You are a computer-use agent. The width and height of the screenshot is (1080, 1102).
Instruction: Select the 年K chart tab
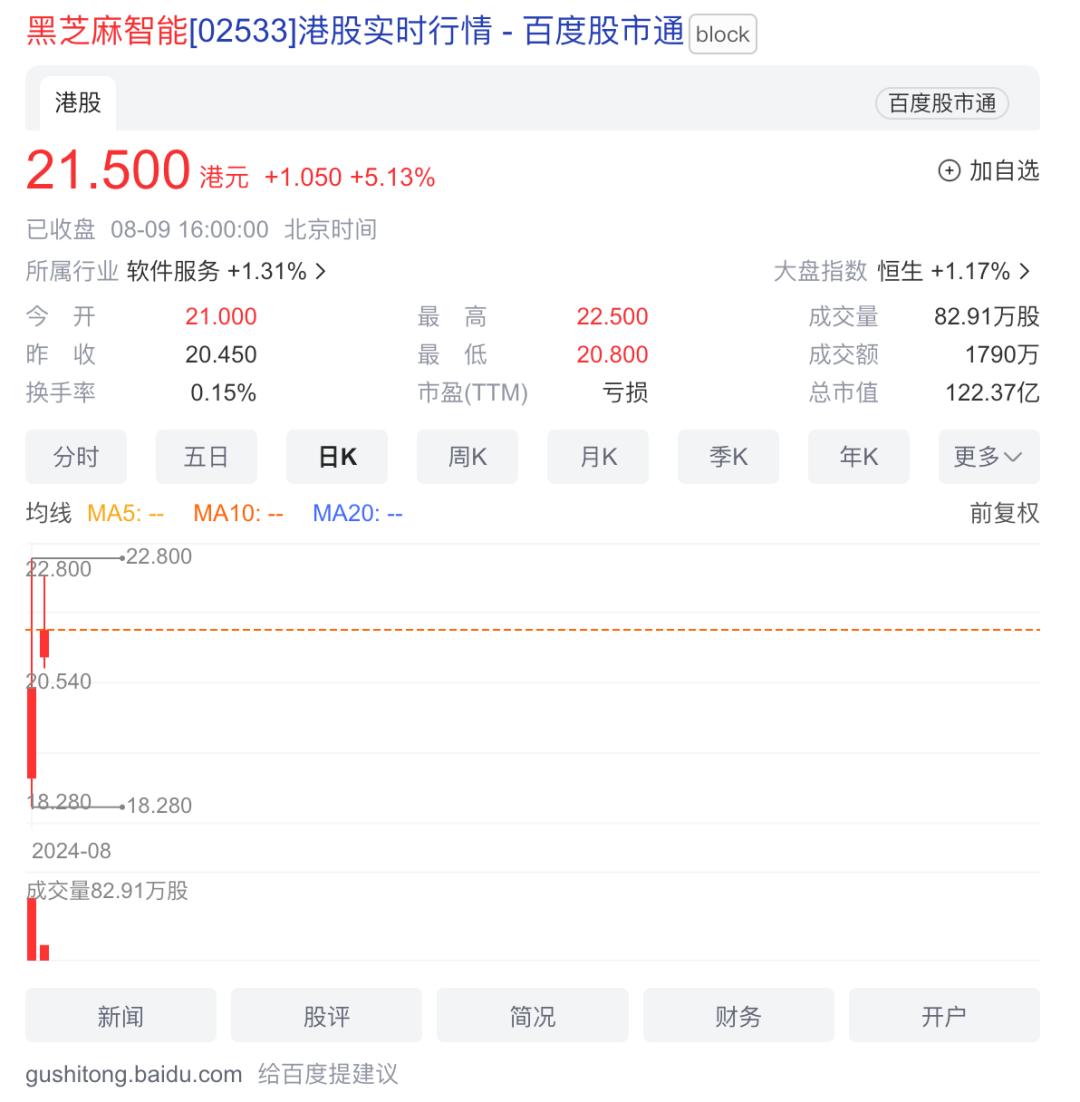859,457
